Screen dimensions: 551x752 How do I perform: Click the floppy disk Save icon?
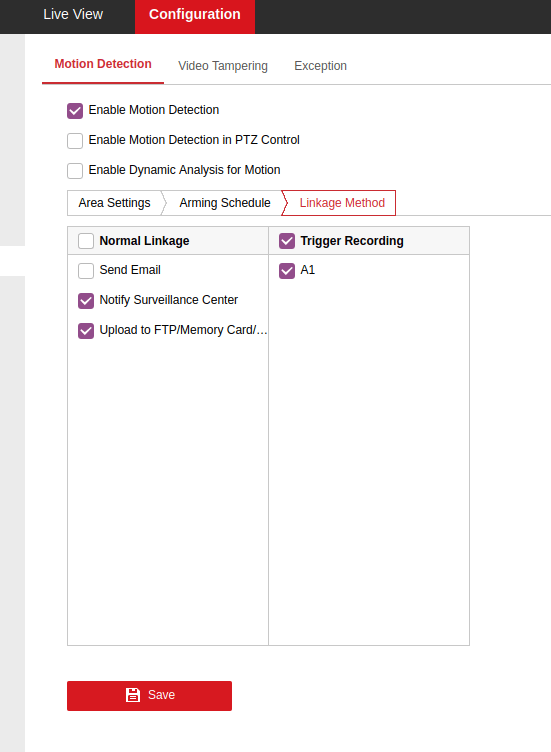tap(133, 695)
